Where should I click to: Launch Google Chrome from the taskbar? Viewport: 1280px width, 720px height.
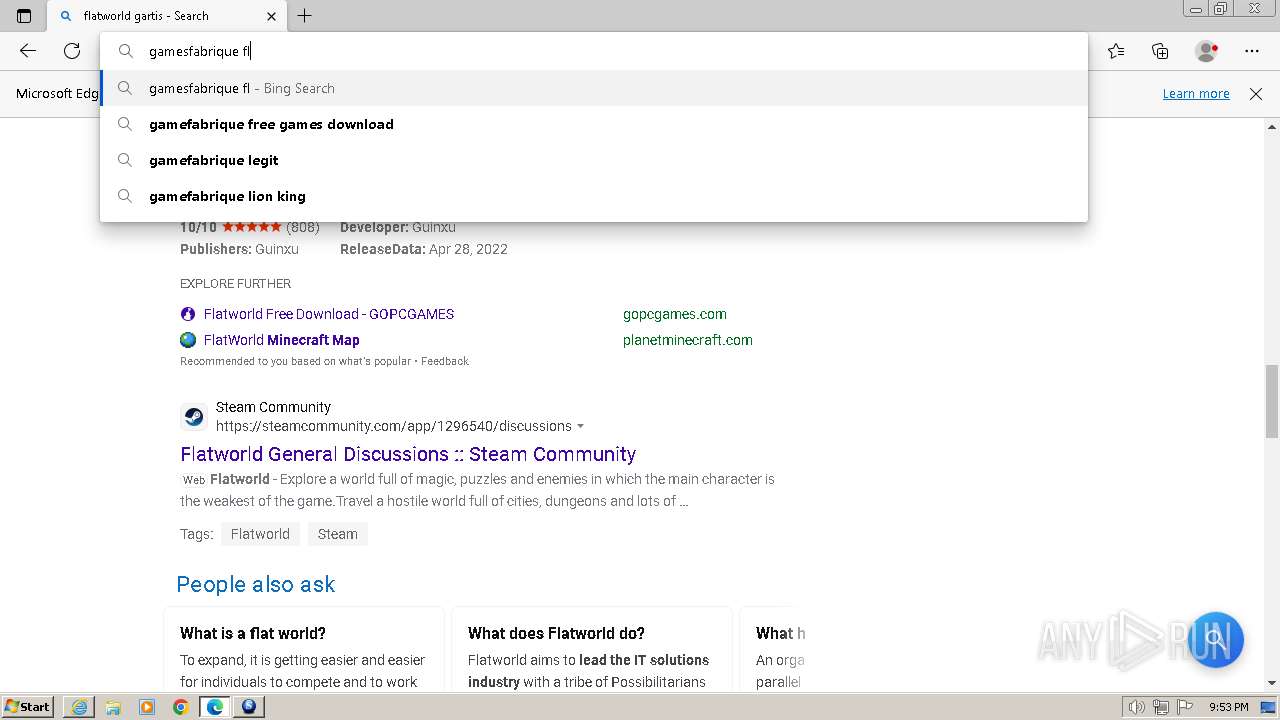point(181,707)
